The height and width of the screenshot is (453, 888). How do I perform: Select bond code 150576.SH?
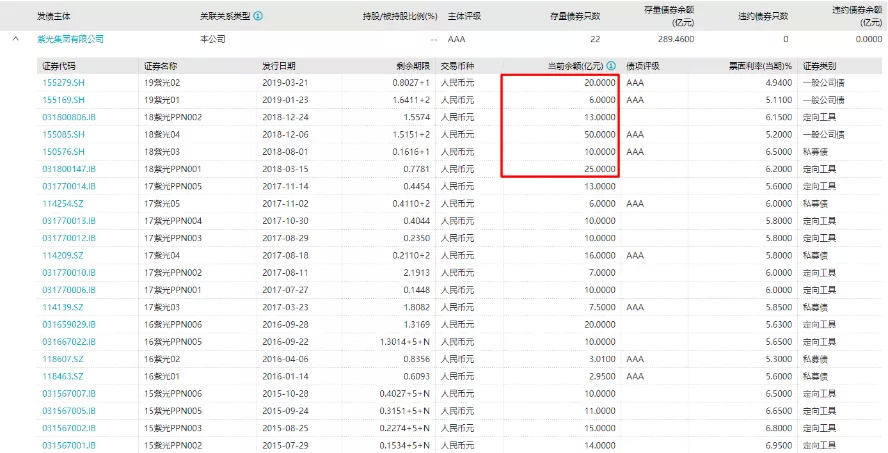pyautogui.click(x=63, y=151)
